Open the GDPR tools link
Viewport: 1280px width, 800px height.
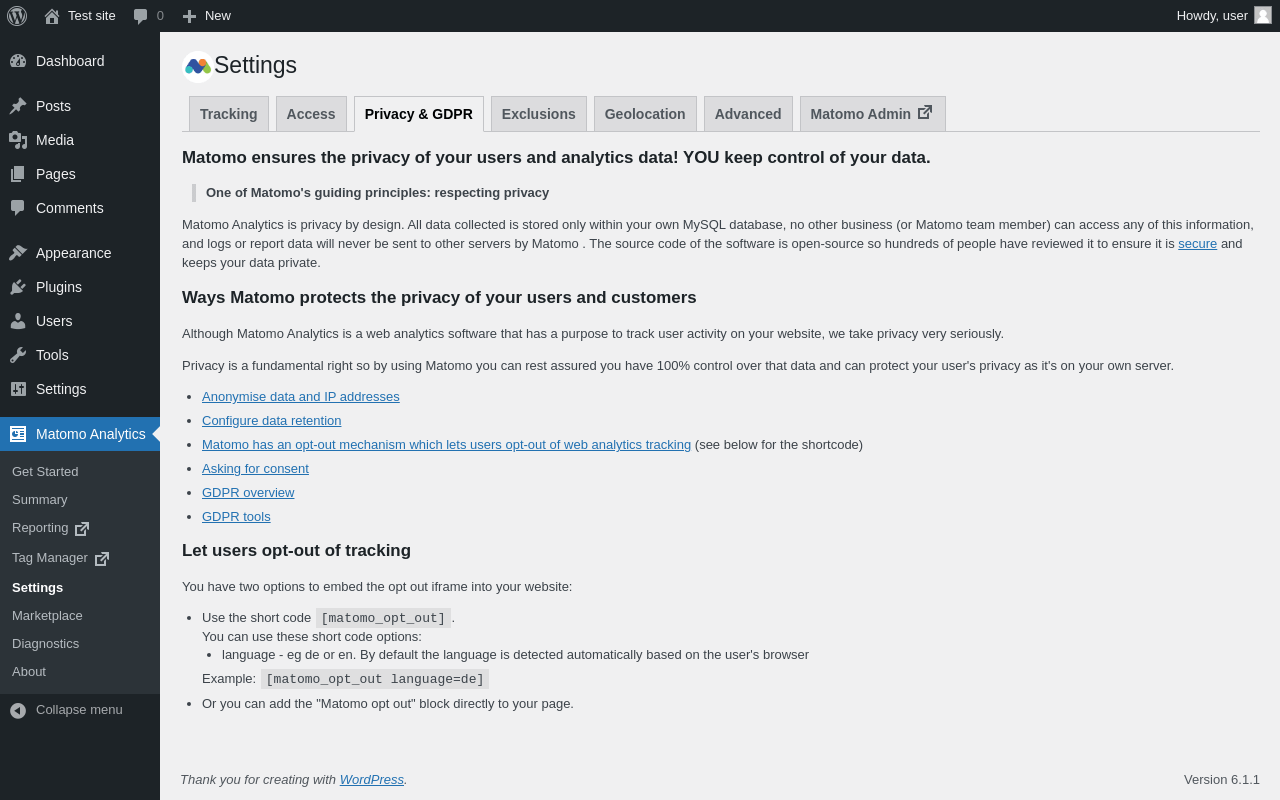tap(236, 517)
